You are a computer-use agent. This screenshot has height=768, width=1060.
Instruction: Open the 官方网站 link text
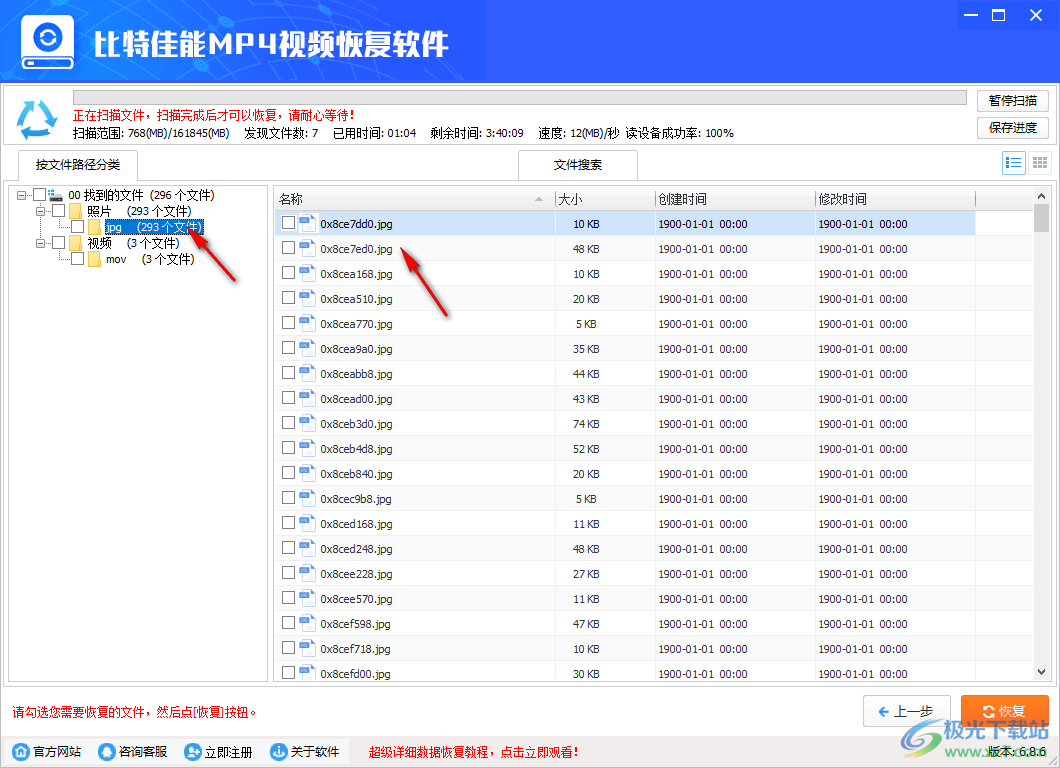[x=57, y=752]
